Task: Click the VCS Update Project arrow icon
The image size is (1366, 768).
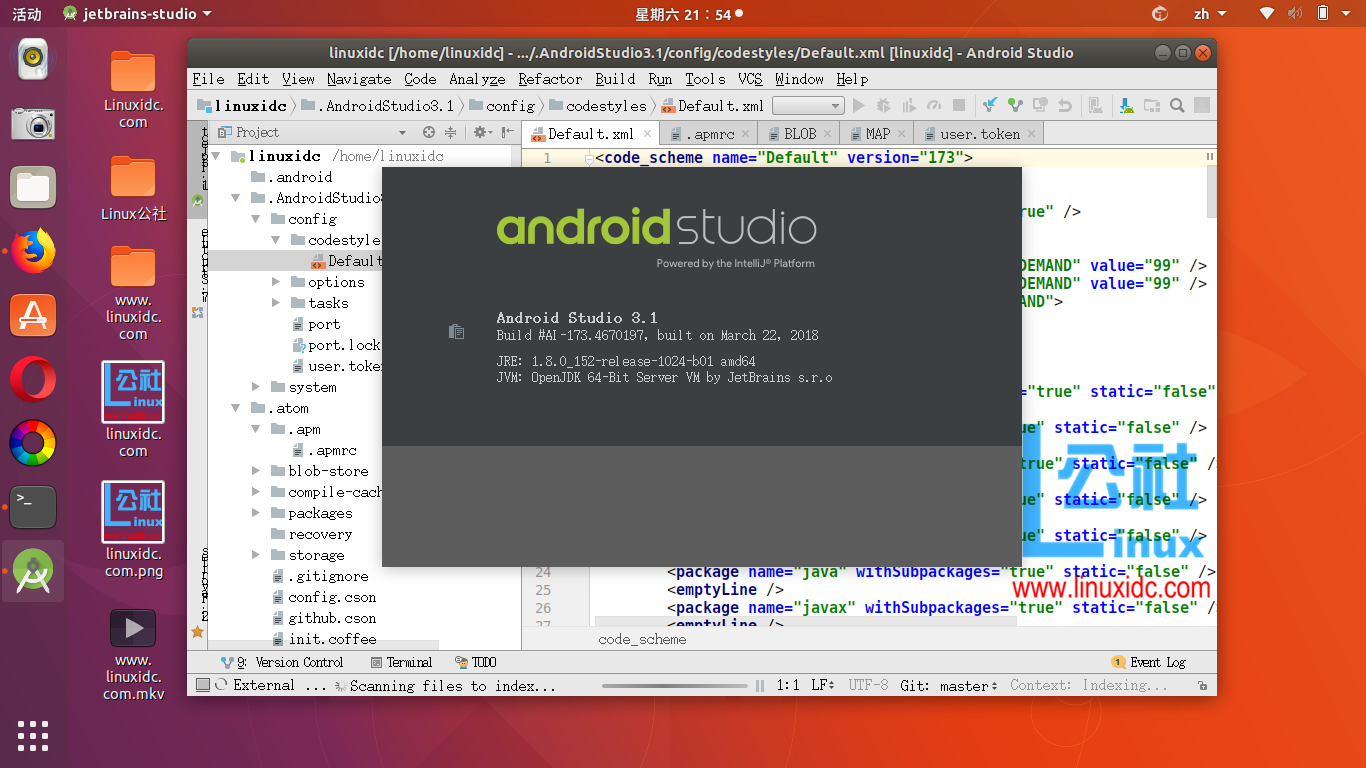Action: 990,105
